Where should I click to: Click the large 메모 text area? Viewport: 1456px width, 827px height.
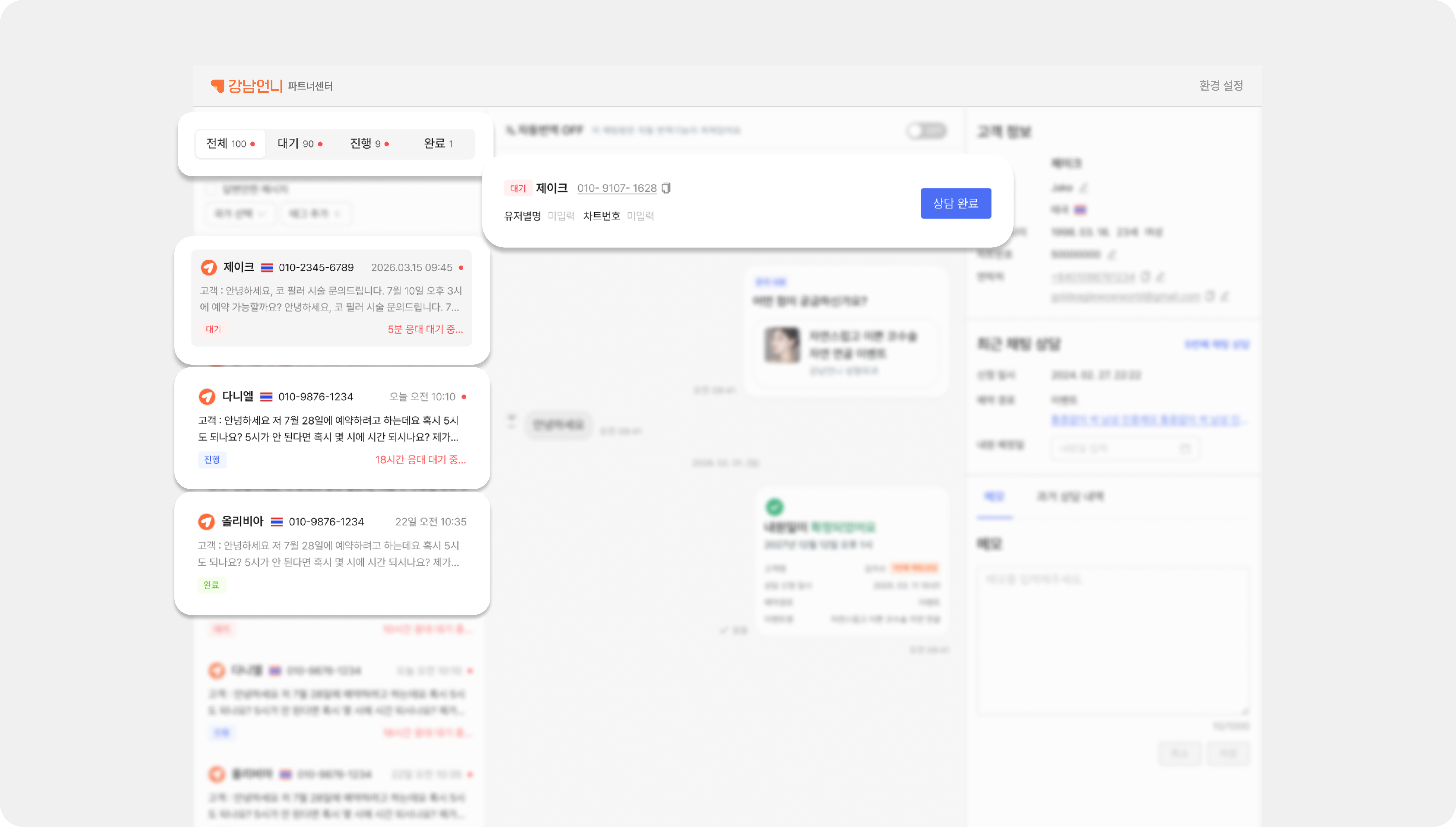[x=1112, y=639]
